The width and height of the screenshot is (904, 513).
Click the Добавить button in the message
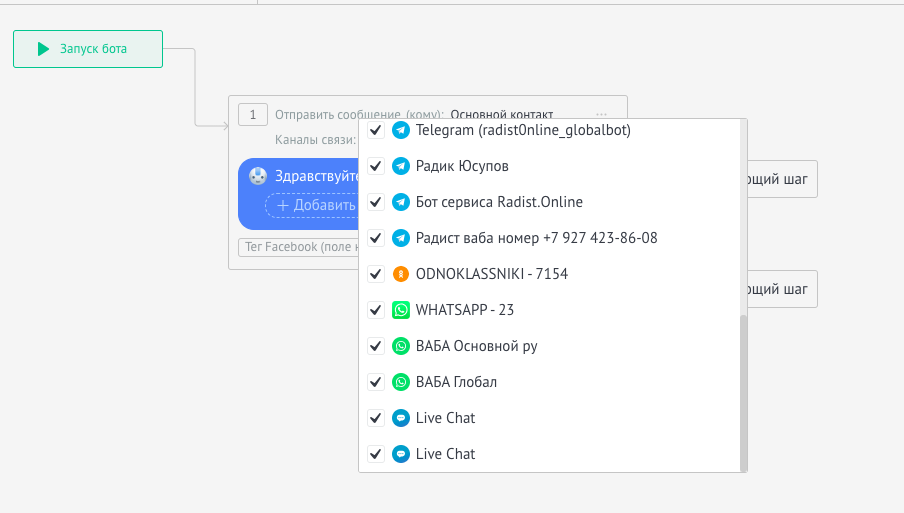pos(312,205)
